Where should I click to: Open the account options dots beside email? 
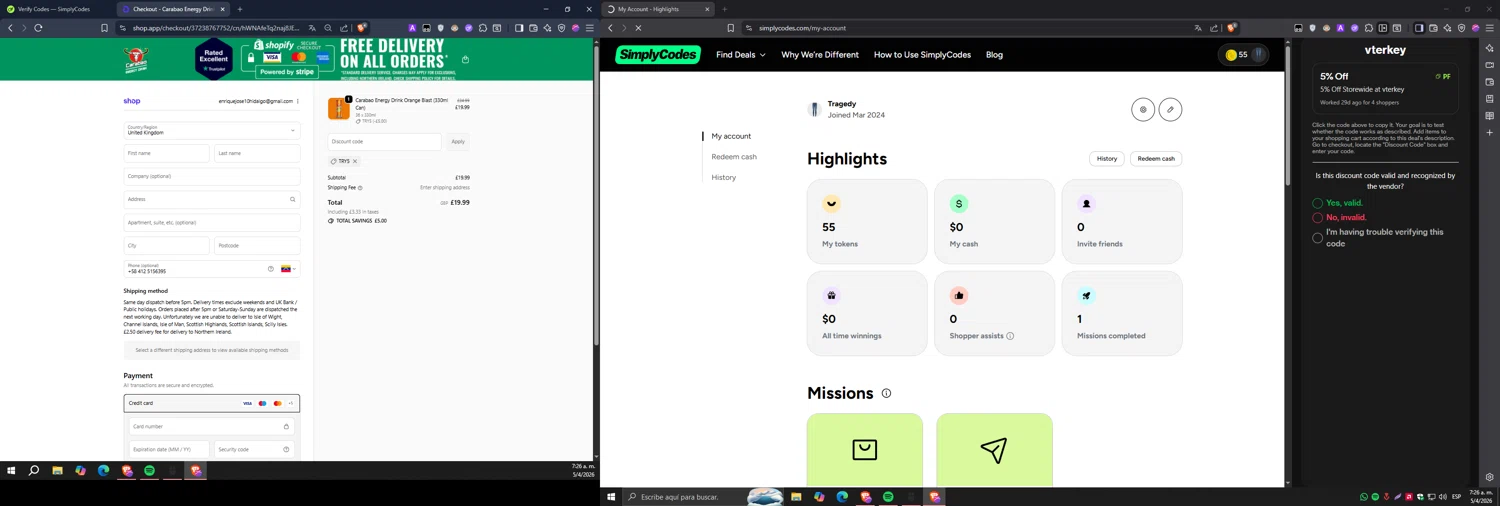pos(298,101)
